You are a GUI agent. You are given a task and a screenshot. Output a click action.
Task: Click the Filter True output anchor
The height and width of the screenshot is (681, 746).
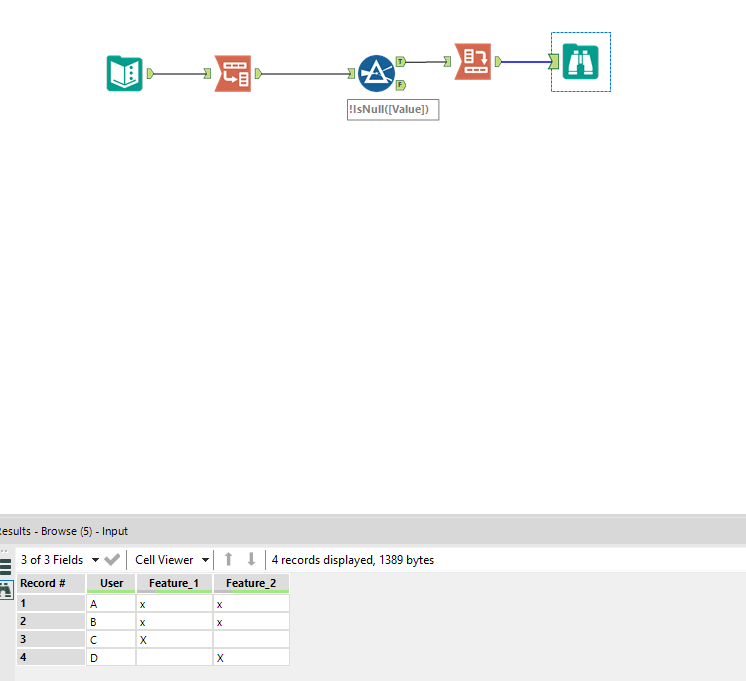[401, 61]
